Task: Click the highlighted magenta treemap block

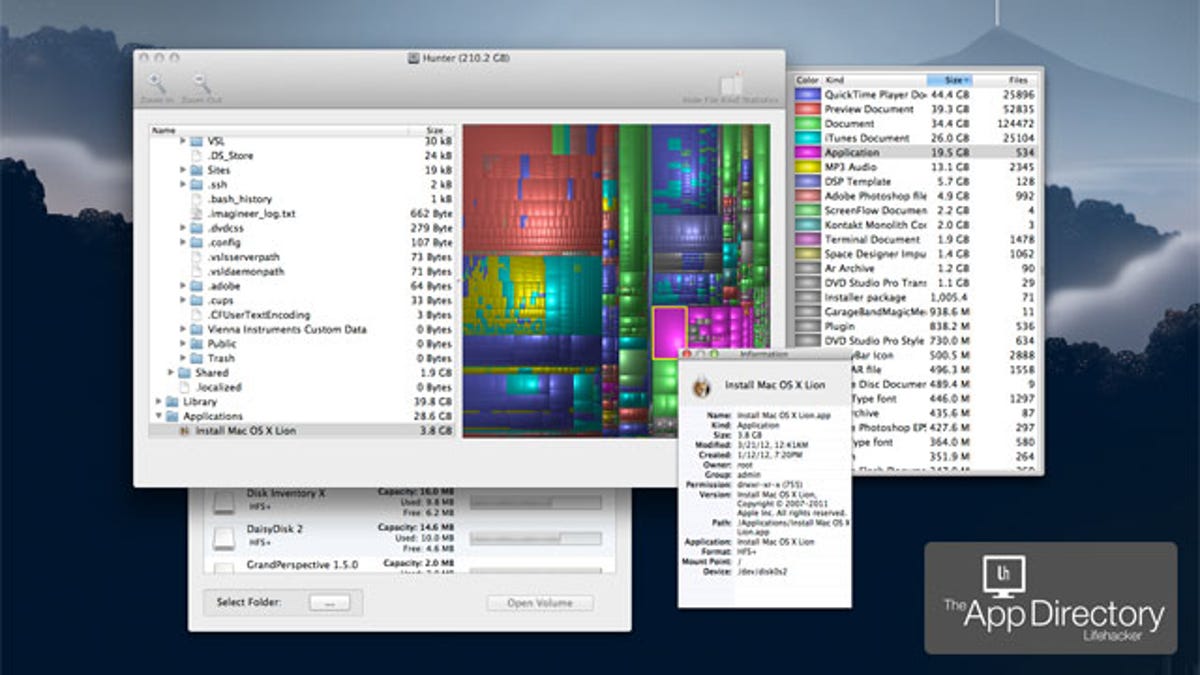Action: pyautogui.click(x=669, y=332)
